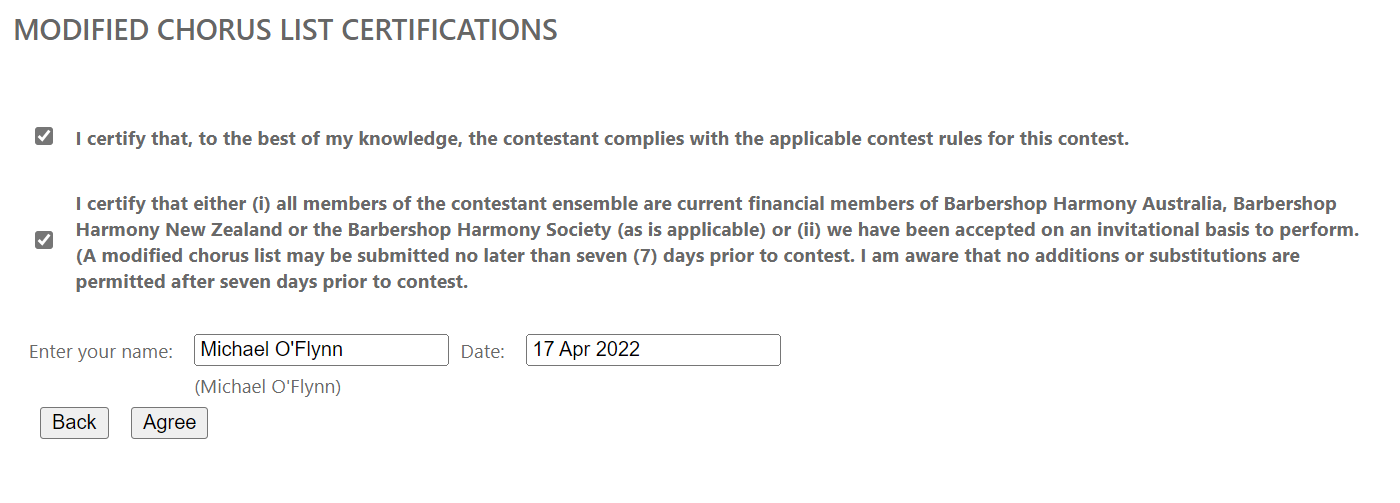
Task: Click the "Barbershop Harmony Society" text
Action: (497, 230)
